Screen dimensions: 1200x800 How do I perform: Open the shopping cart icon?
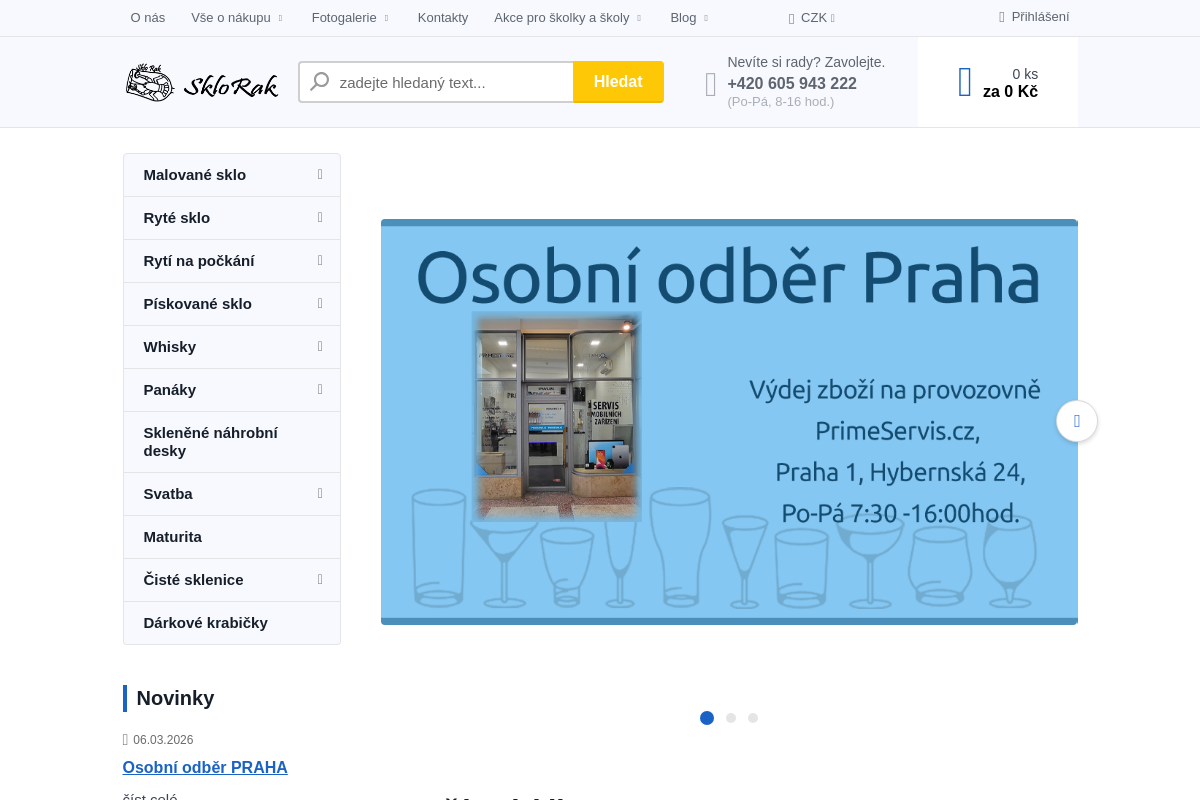(965, 82)
